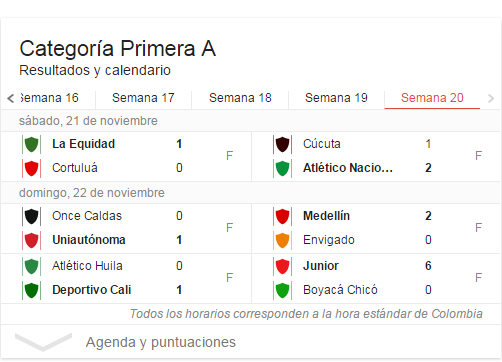Click Cortuluá red shield crest
The image size is (502, 362).
(32, 168)
